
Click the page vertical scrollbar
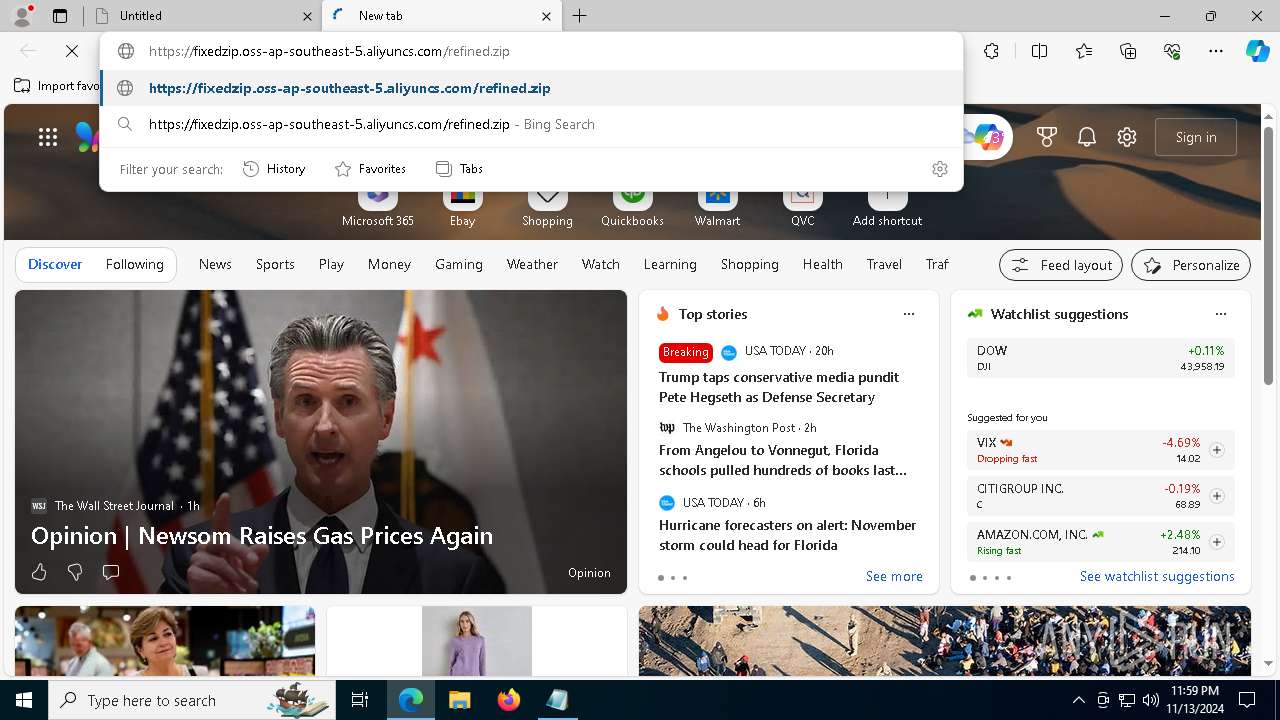1269,257
